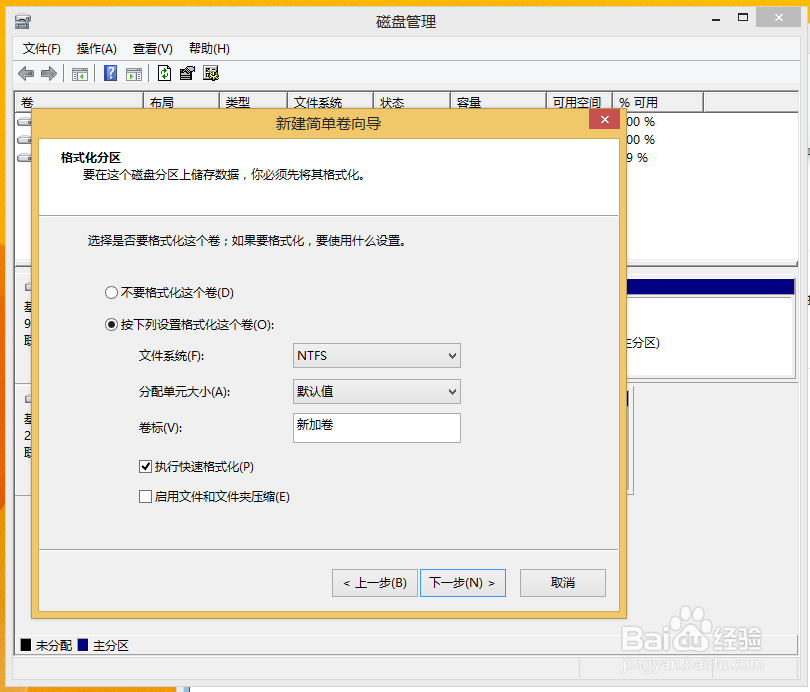Image resolution: width=810 pixels, height=692 pixels.
Task: Click the 上一步 button
Action: 374,582
